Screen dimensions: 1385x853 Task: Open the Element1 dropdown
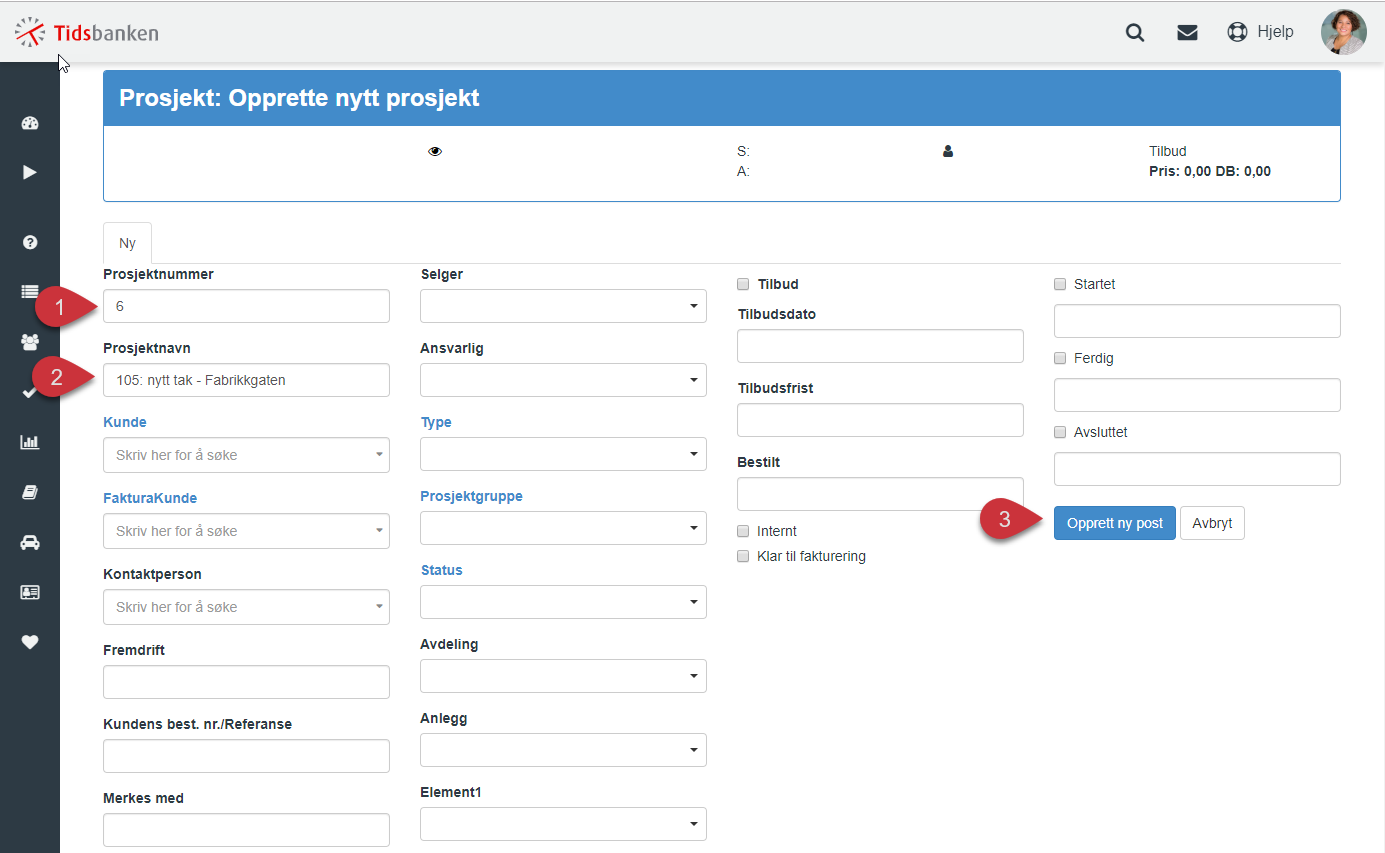coord(563,824)
